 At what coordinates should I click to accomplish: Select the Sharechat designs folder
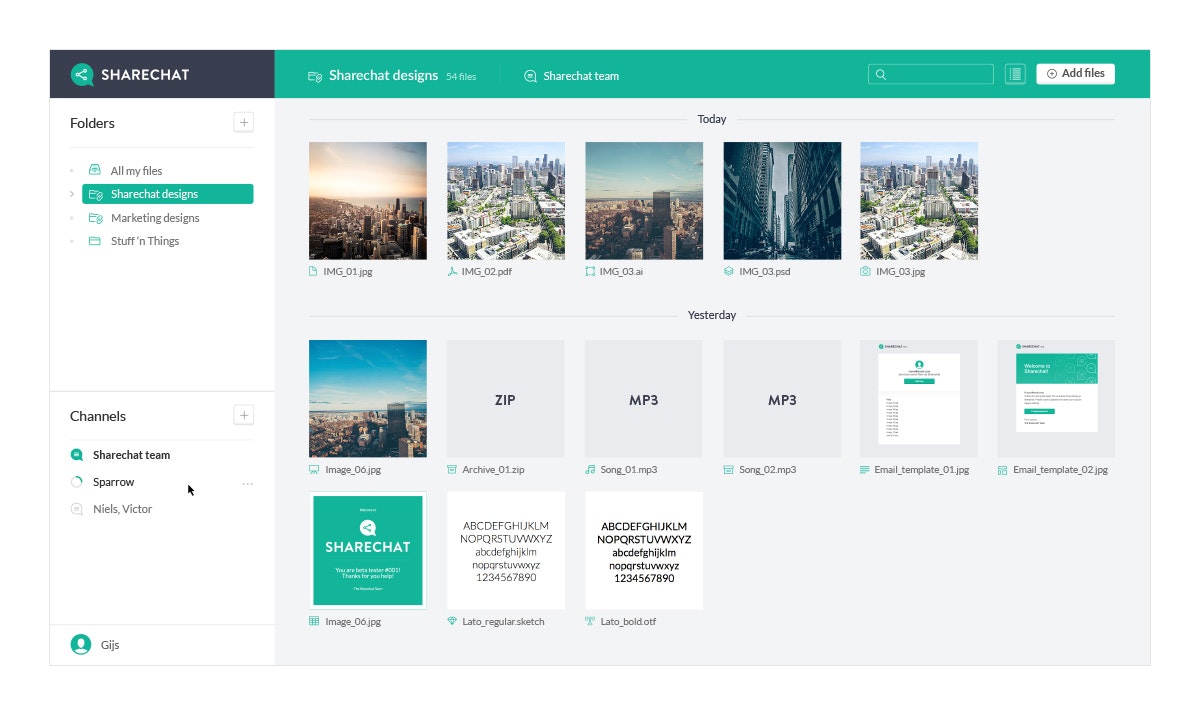[x=168, y=194]
